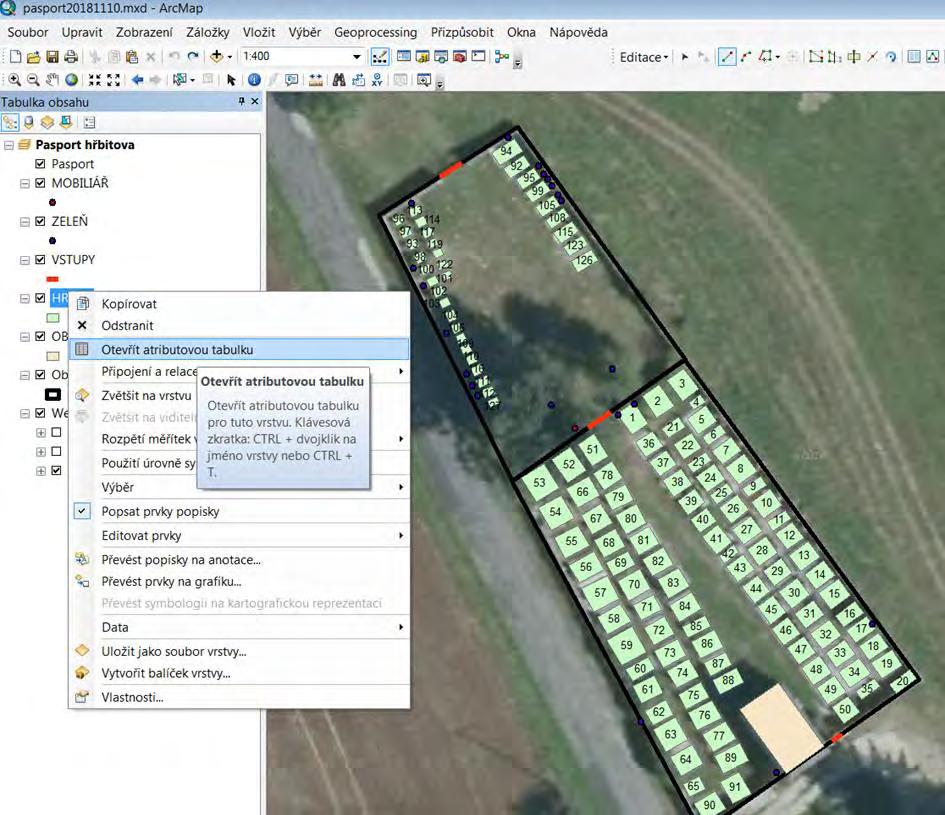Open the Go To XY tool
The width and height of the screenshot is (945, 815).
(377, 80)
